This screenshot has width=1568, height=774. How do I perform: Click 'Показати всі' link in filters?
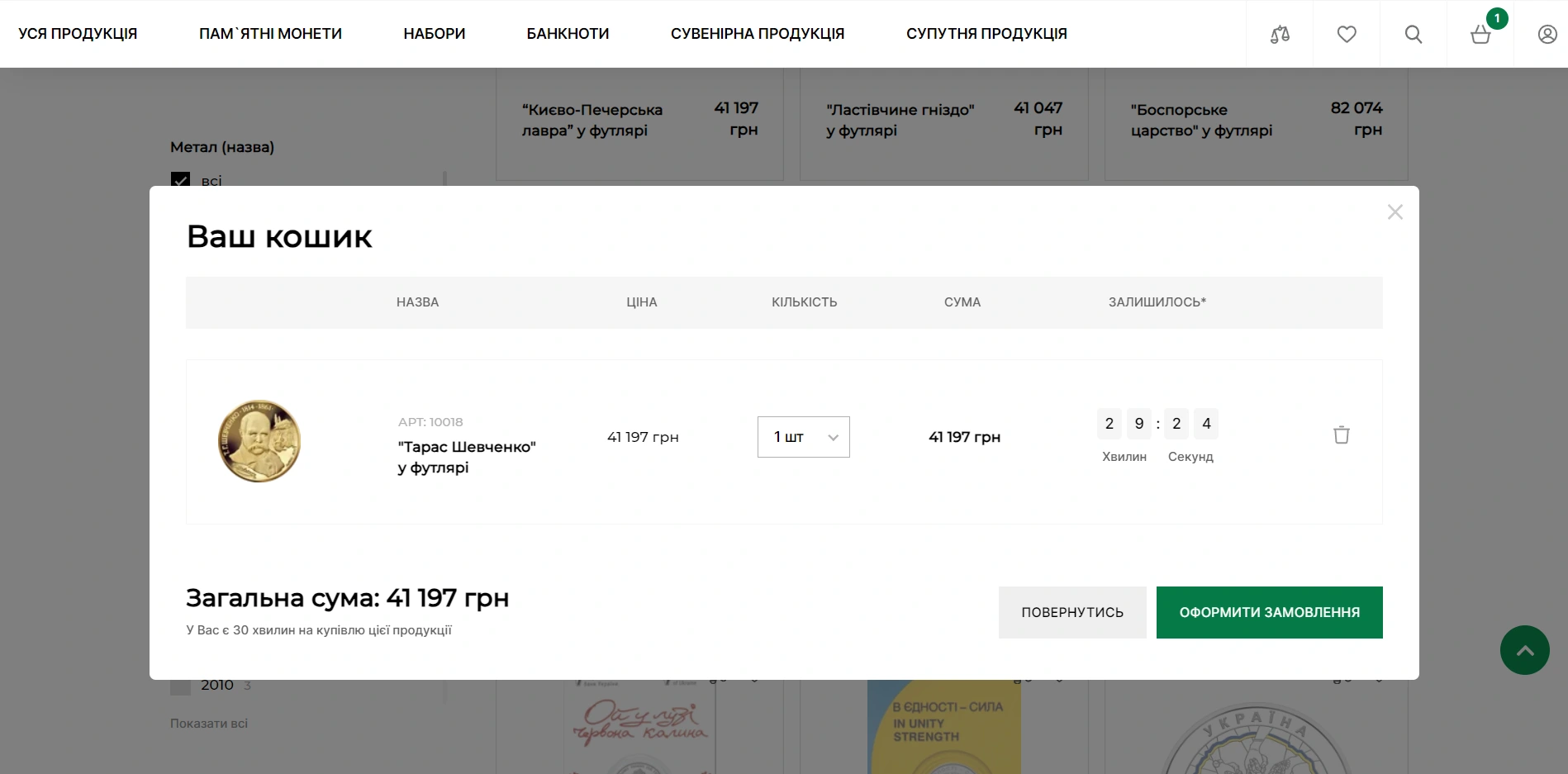click(209, 724)
